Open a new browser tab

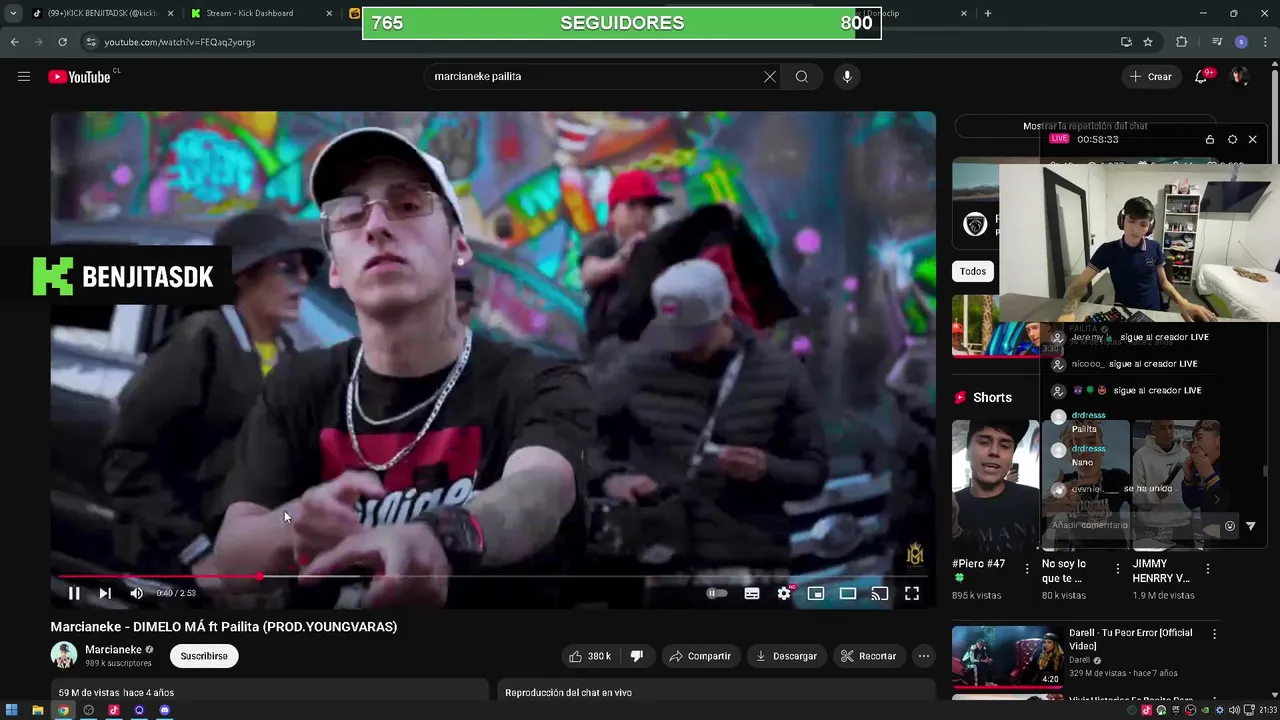(x=988, y=13)
